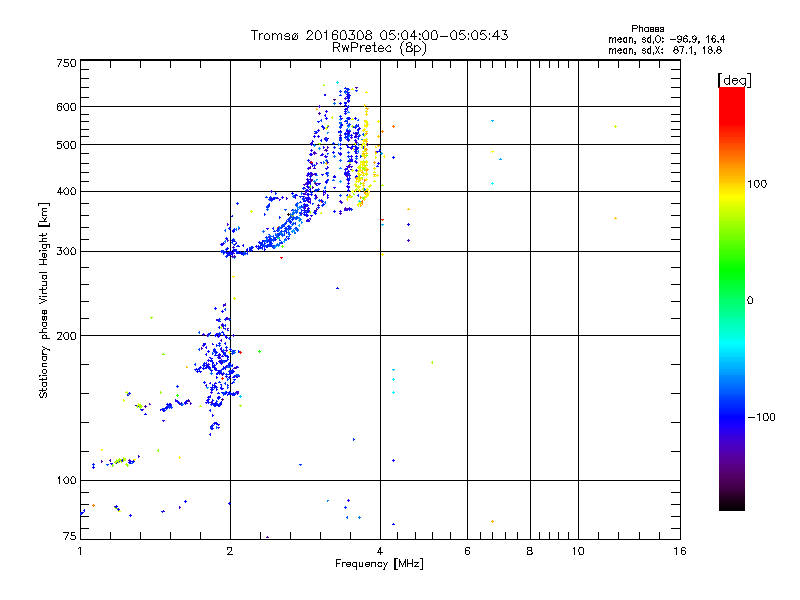Click the y-axis tick label '400'

[67, 191]
